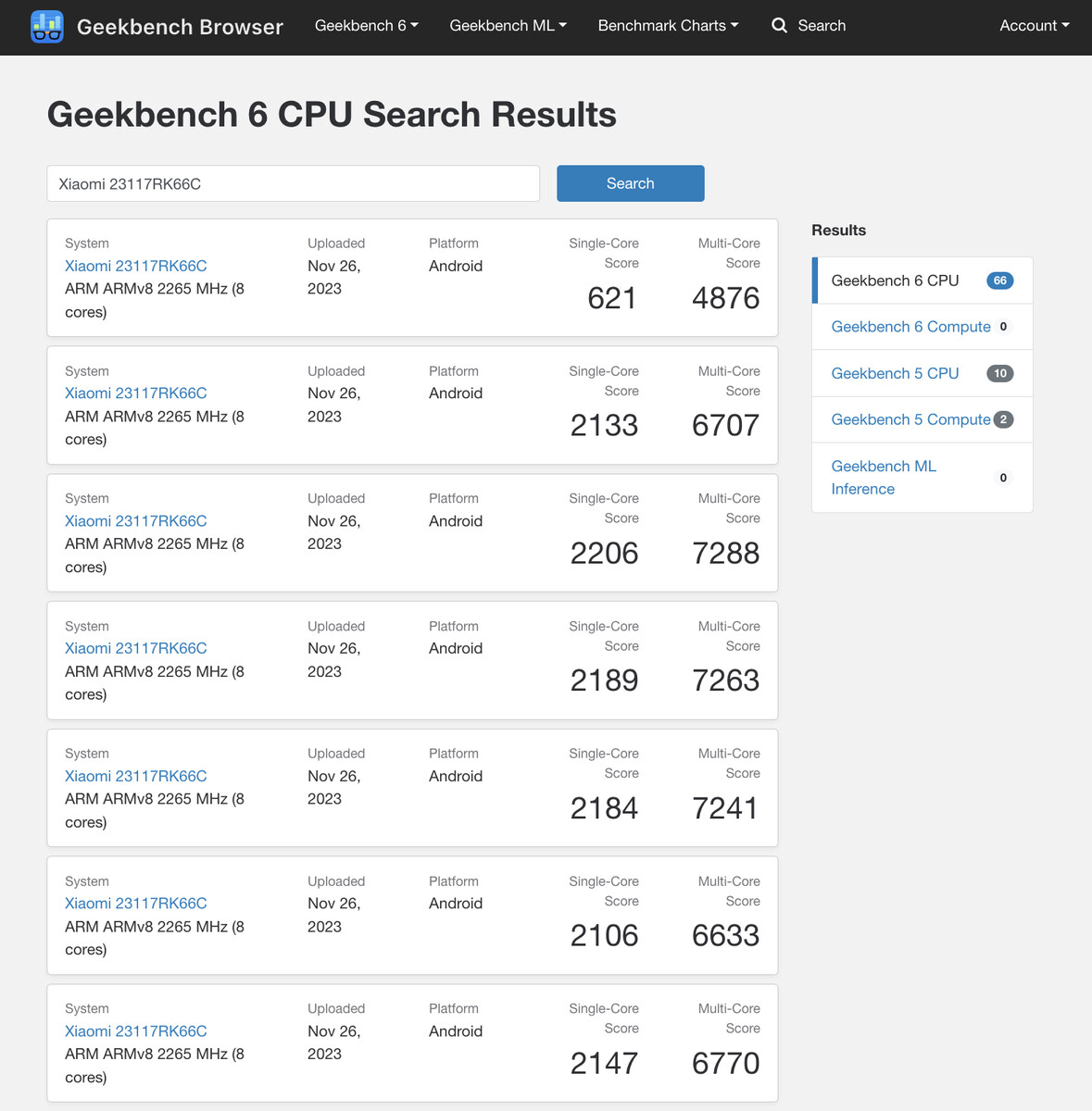Click the Results sidebar heading
The height and width of the screenshot is (1111, 1092).
pos(839,231)
